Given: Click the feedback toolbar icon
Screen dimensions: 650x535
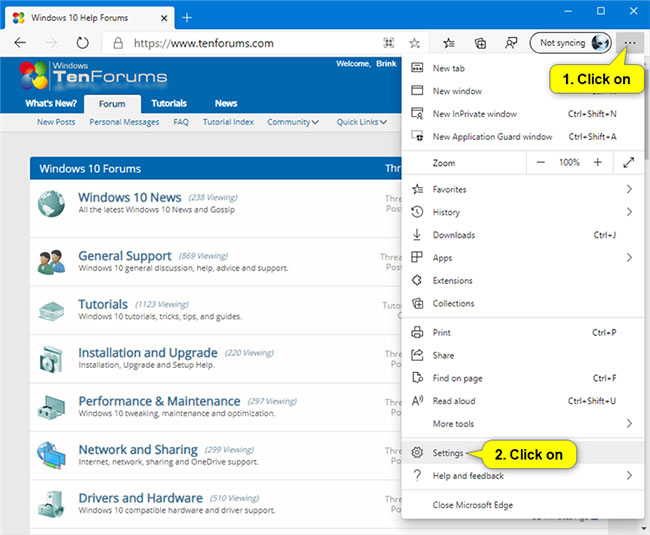Looking at the screenshot, I should point(511,43).
